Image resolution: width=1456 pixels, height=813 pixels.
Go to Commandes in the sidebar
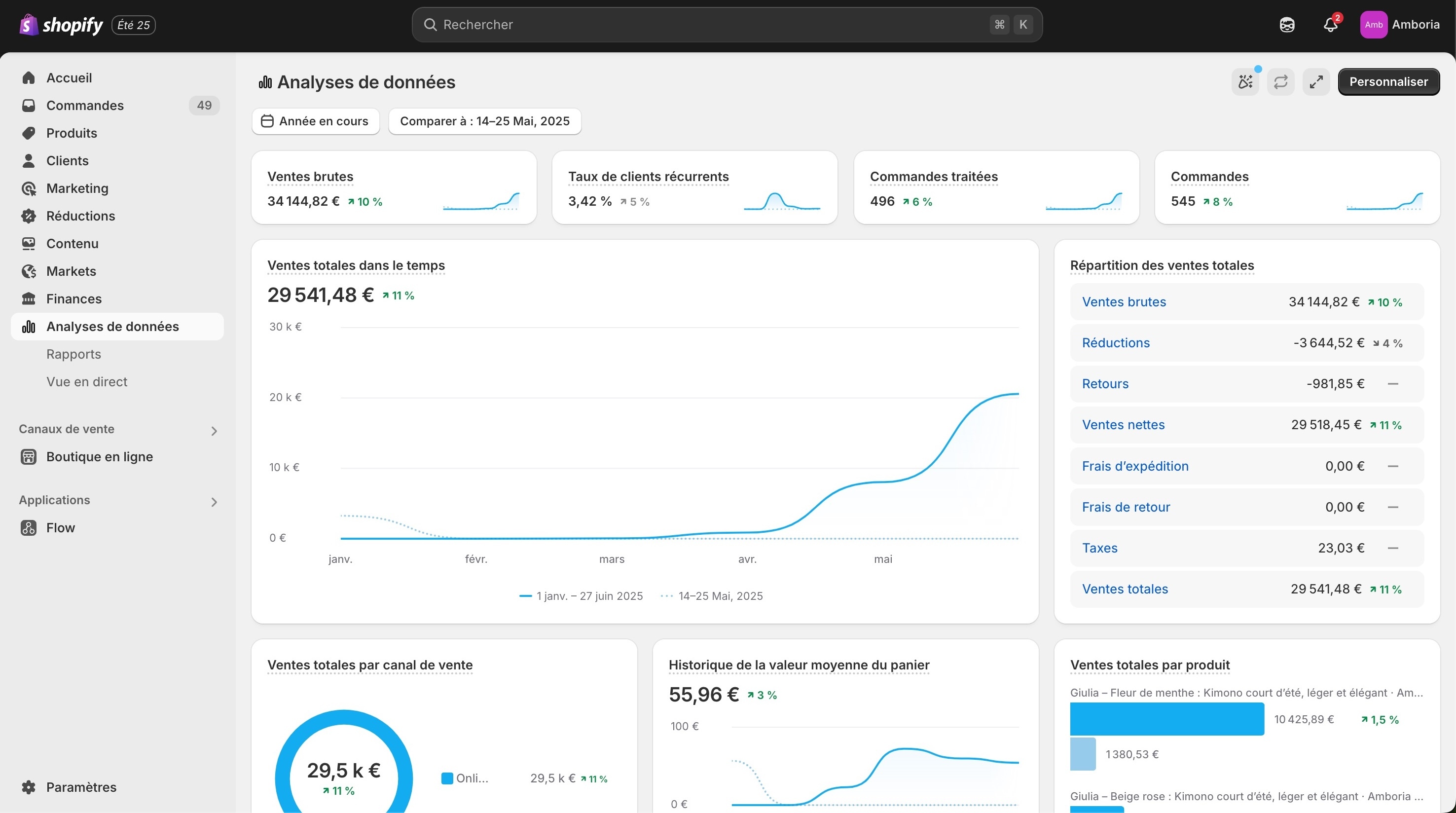[85, 106]
